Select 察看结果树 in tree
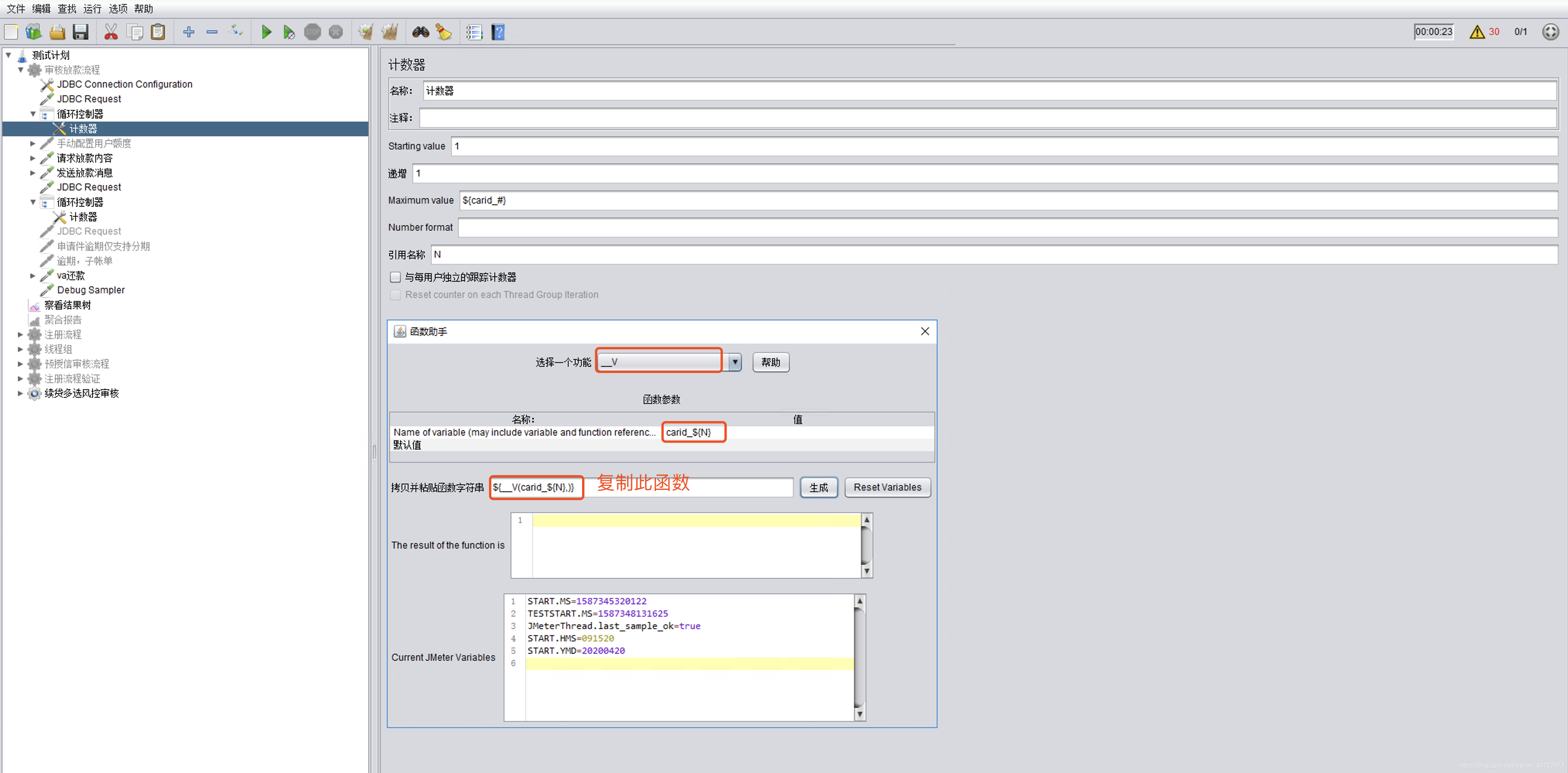Image resolution: width=1568 pixels, height=773 pixels. click(68, 305)
